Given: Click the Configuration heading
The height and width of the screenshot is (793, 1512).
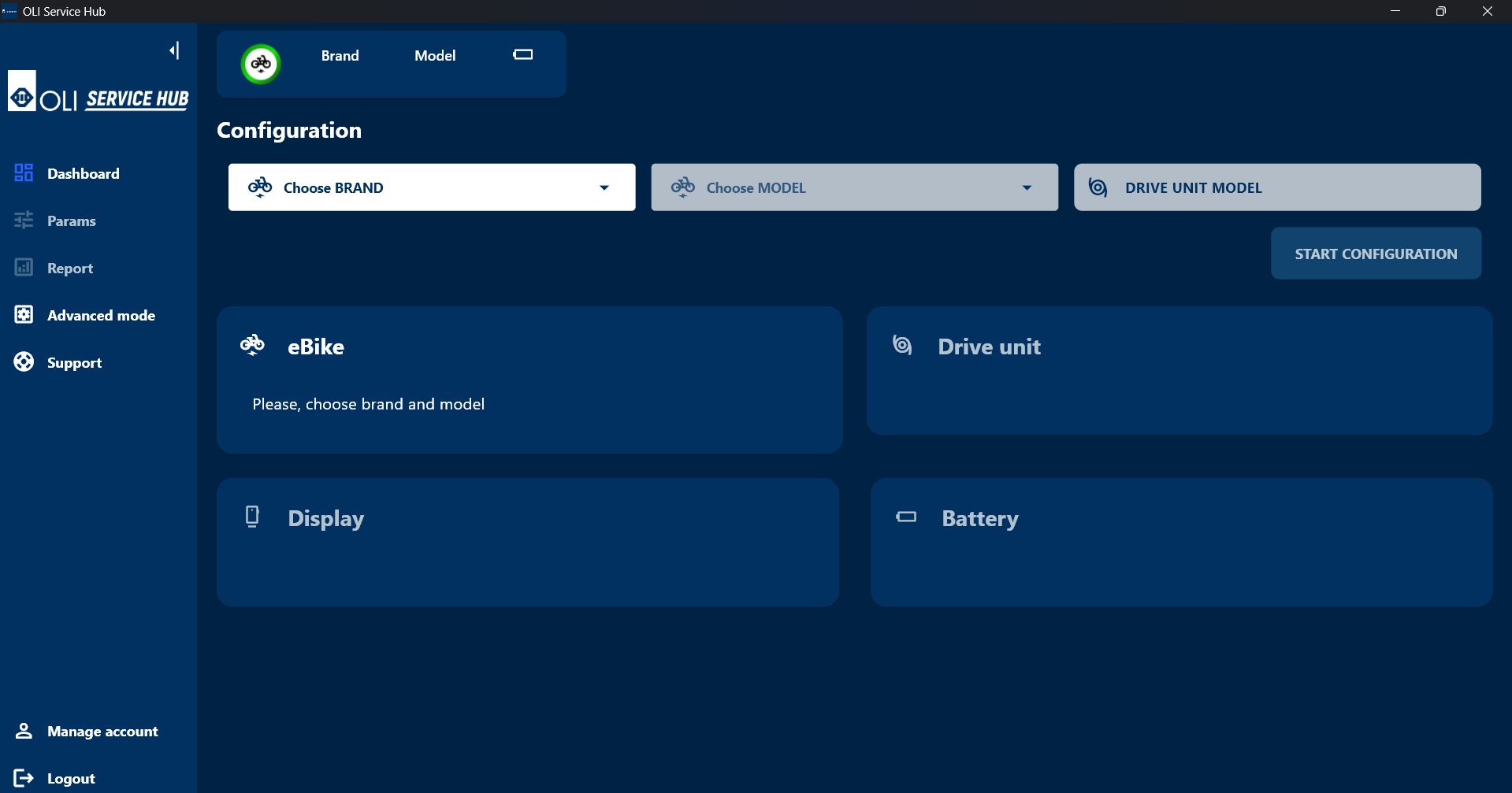Looking at the screenshot, I should coord(289,131).
